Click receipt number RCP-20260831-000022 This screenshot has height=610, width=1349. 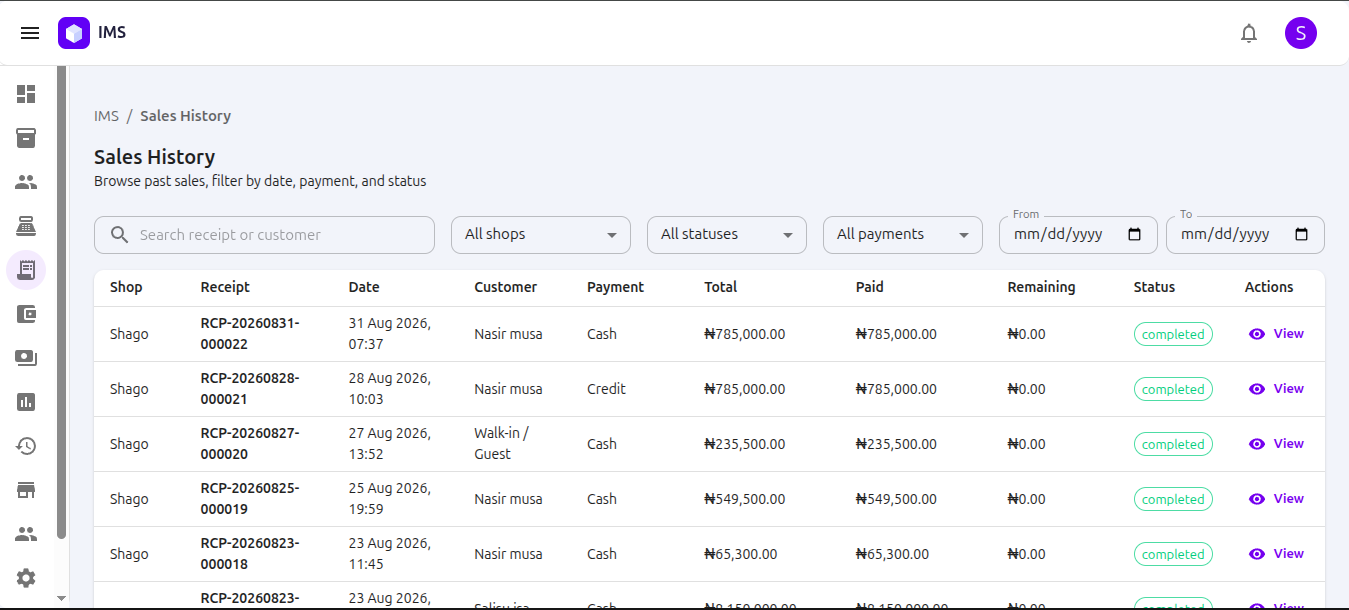point(250,334)
